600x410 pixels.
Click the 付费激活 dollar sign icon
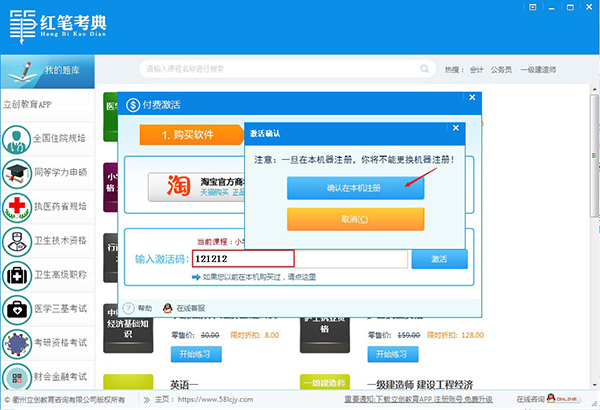pos(133,105)
